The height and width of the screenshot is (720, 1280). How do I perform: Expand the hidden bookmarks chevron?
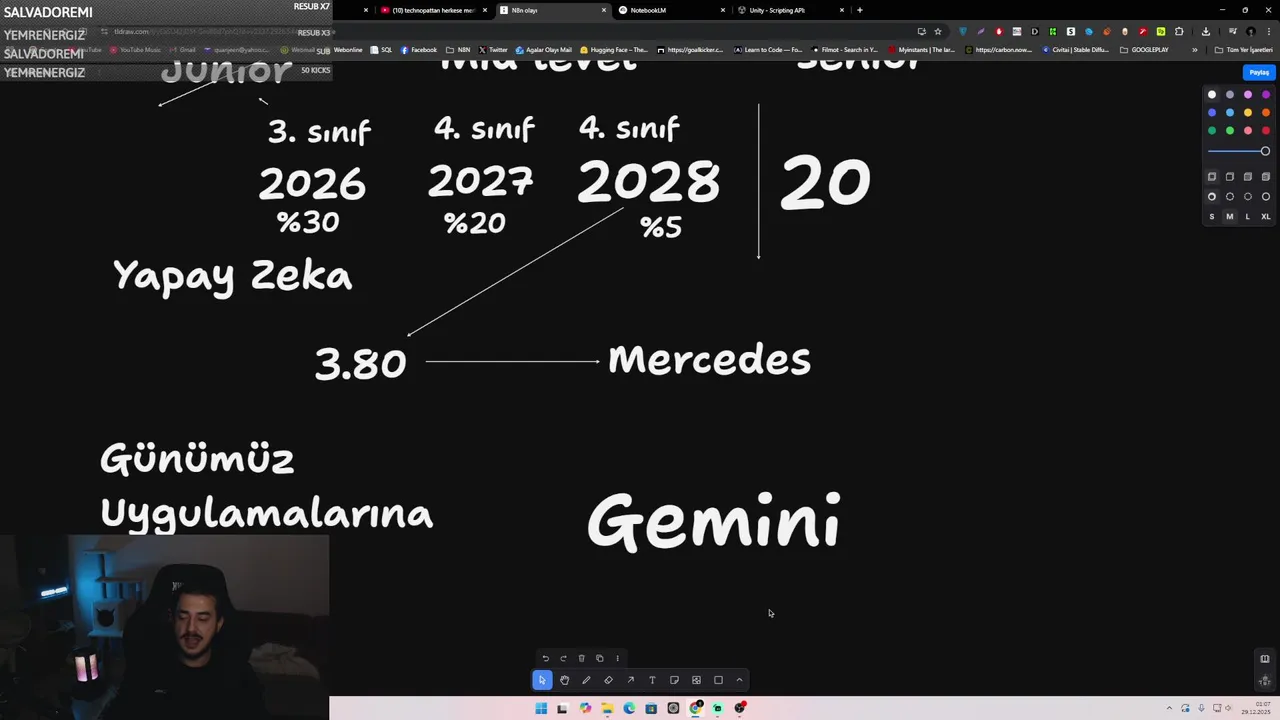[1194, 50]
